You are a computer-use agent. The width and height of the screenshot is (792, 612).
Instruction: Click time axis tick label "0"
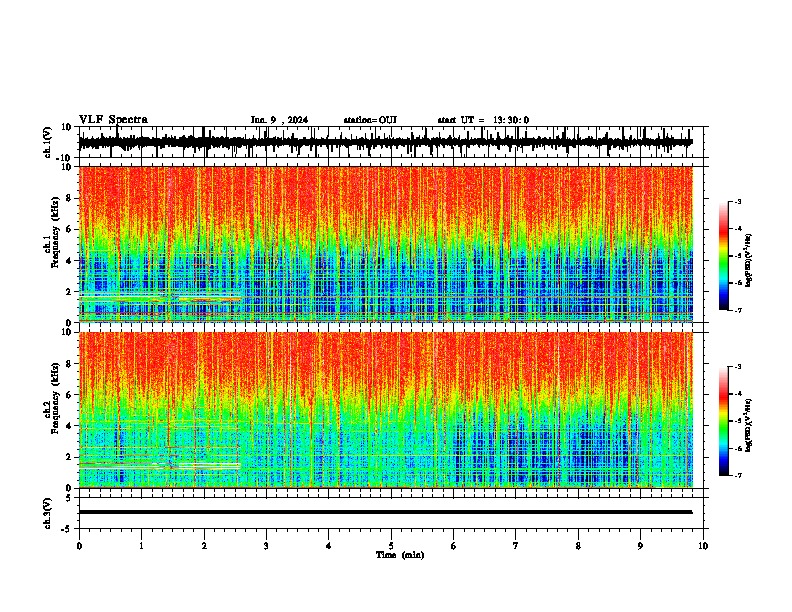(79, 546)
